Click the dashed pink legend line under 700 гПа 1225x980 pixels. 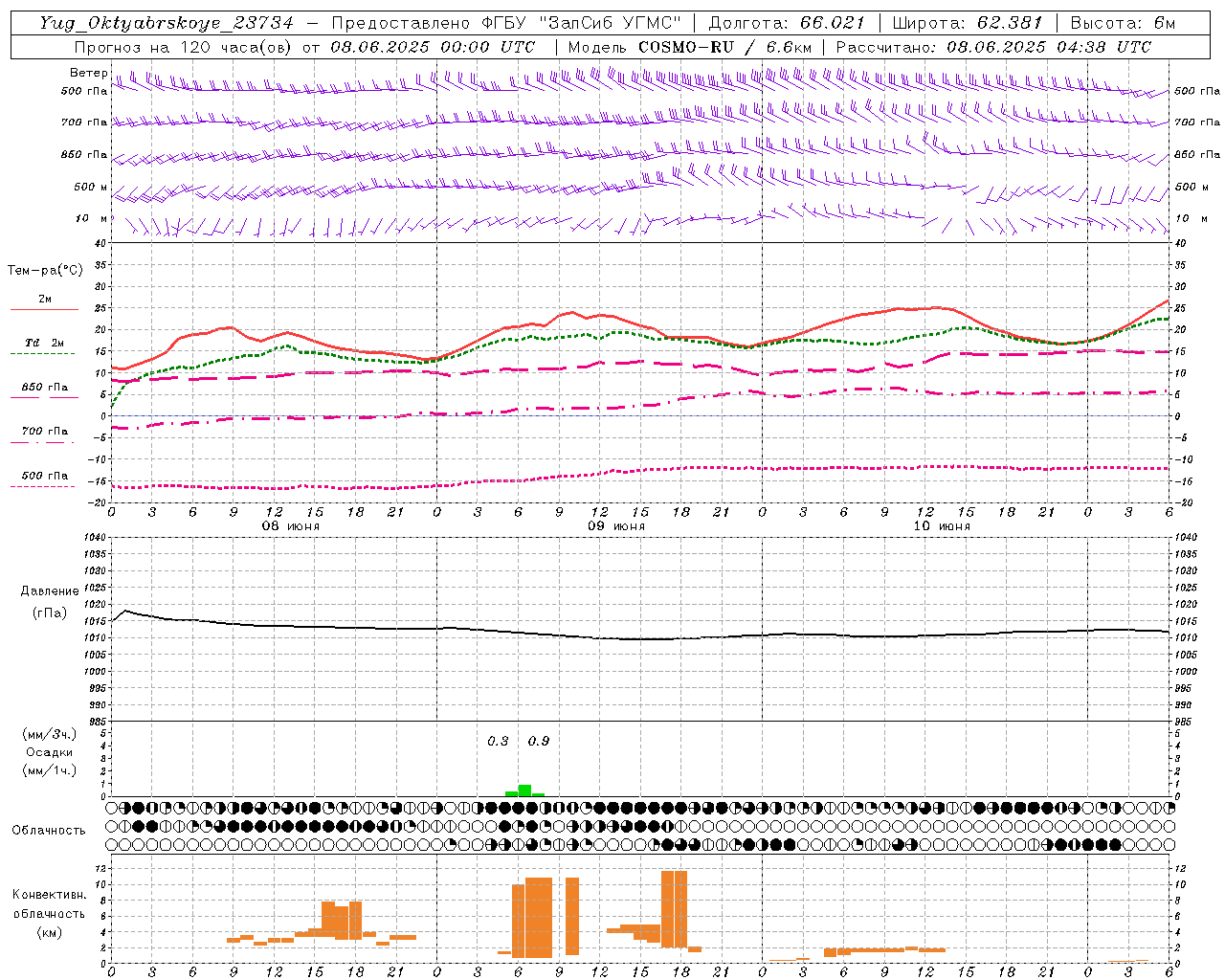point(44,442)
